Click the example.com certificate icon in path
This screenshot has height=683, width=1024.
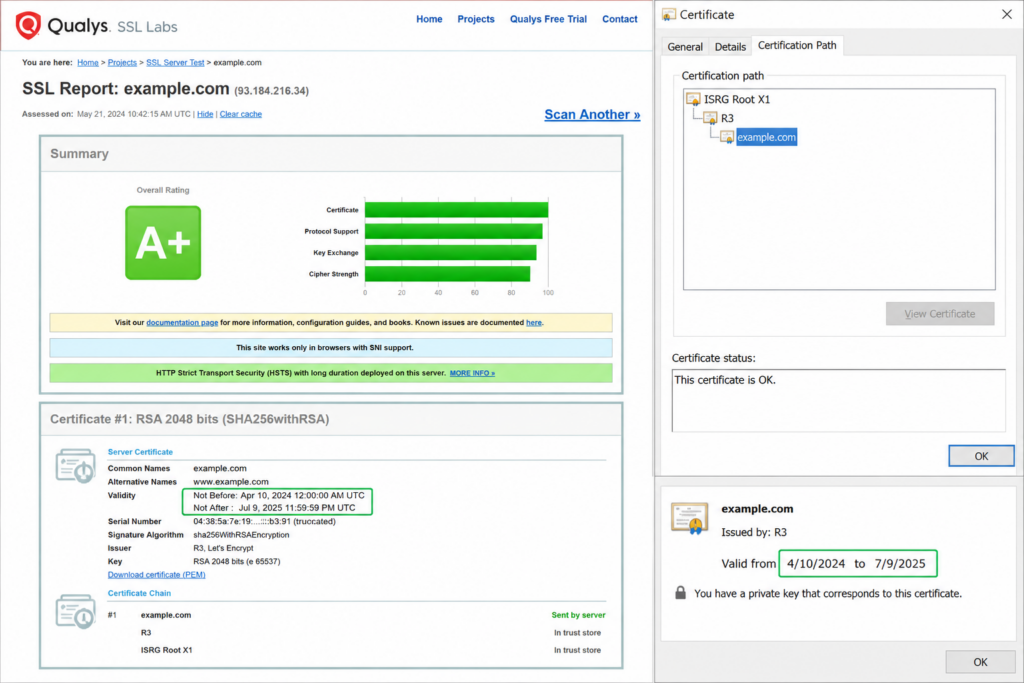(x=727, y=137)
